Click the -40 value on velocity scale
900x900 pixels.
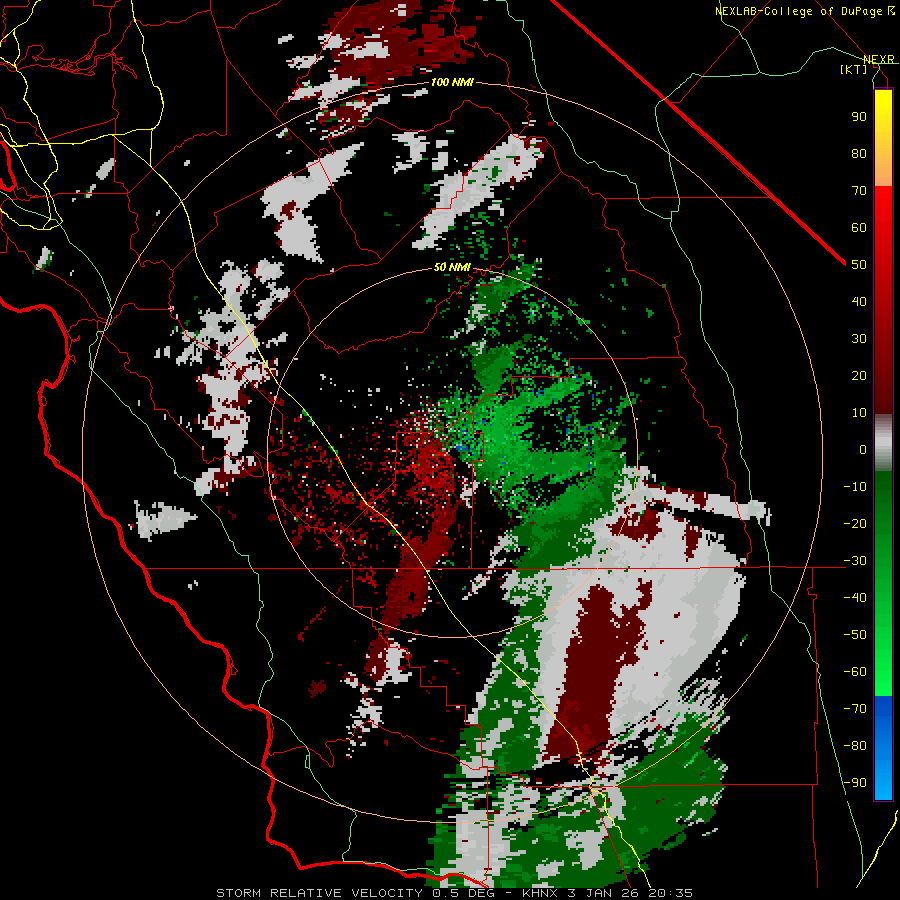coord(855,598)
